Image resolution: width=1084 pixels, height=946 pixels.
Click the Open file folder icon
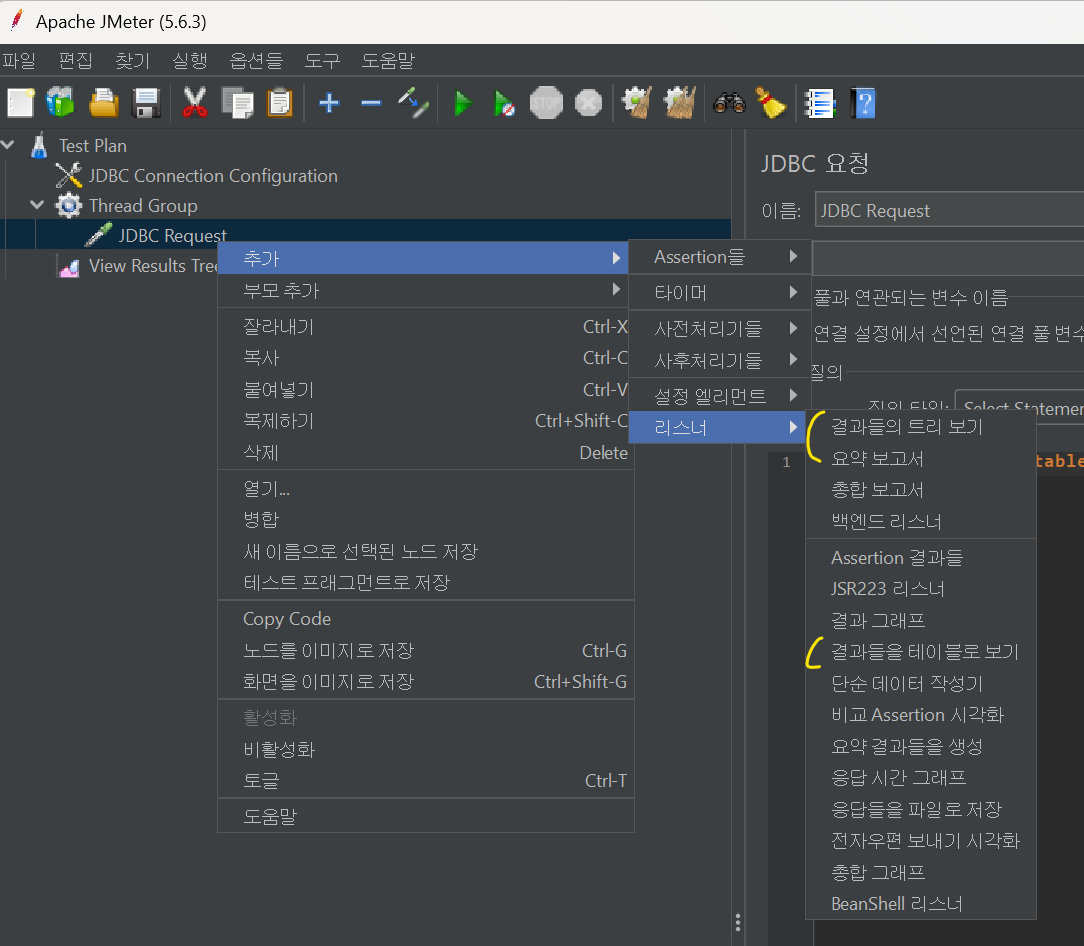click(x=104, y=104)
